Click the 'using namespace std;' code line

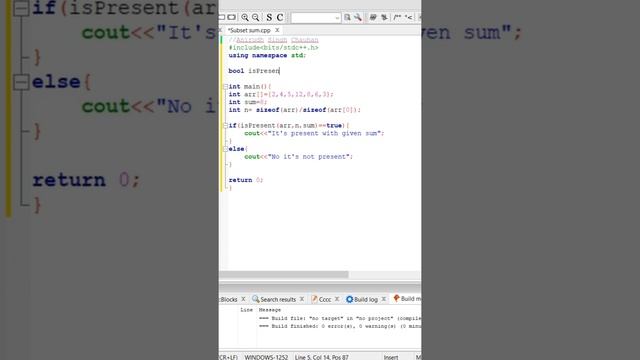pyautogui.click(x=267, y=56)
